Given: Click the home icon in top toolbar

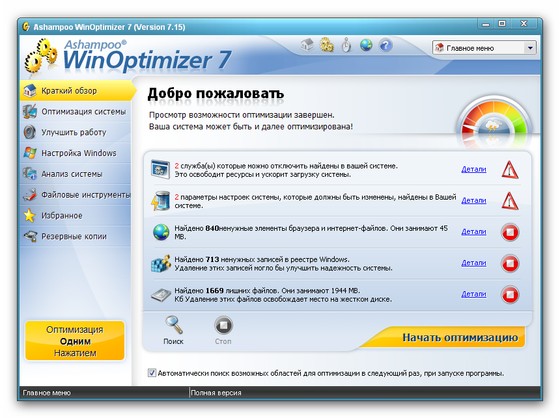Looking at the screenshot, I should coord(307,45).
